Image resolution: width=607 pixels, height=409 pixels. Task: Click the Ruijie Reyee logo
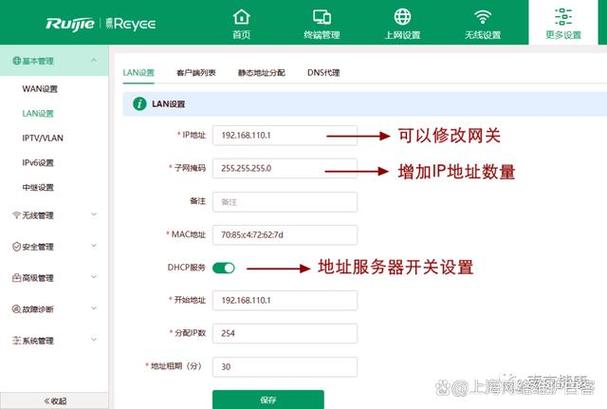tap(101, 24)
